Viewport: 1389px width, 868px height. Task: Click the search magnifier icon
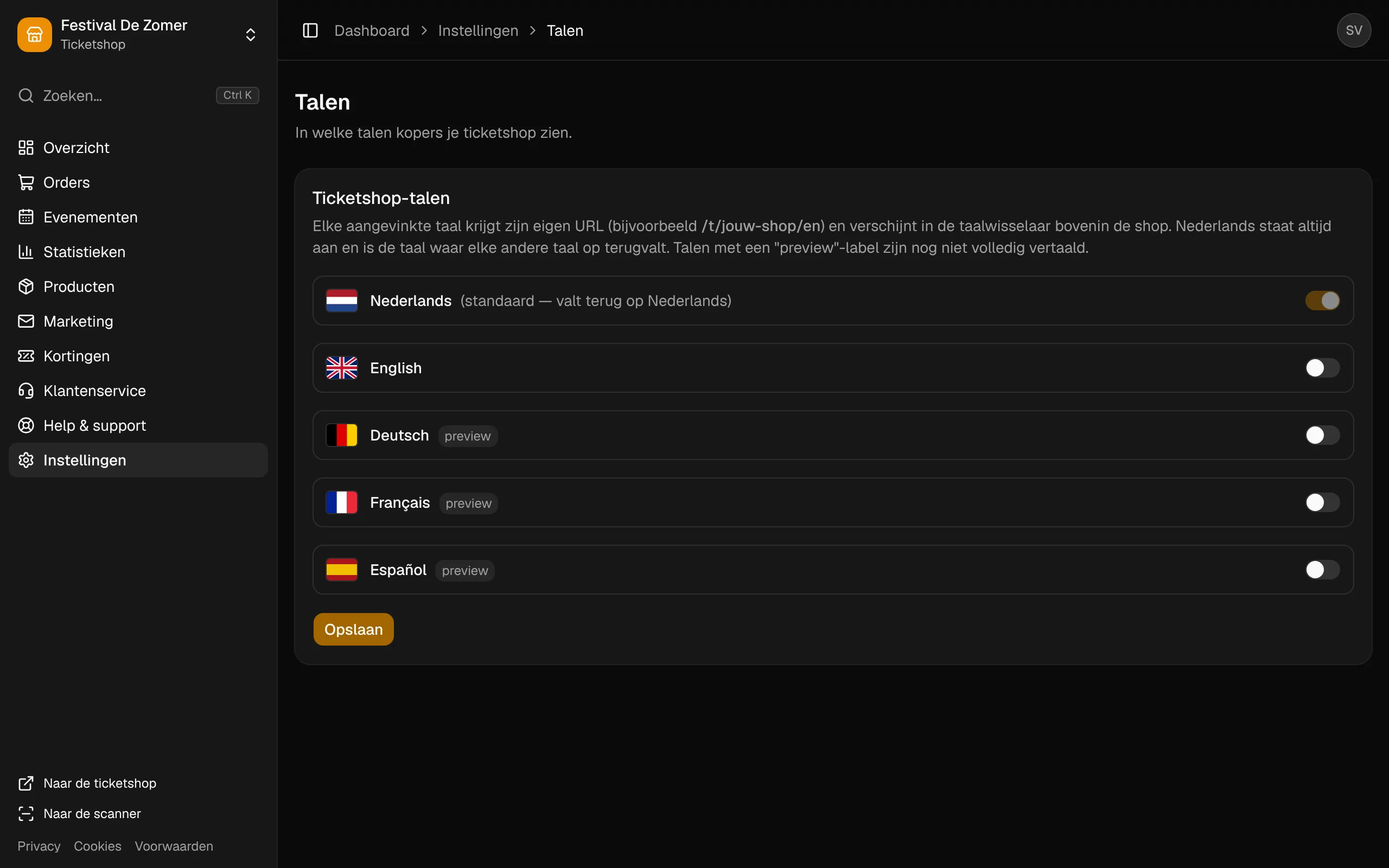click(26, 95)
